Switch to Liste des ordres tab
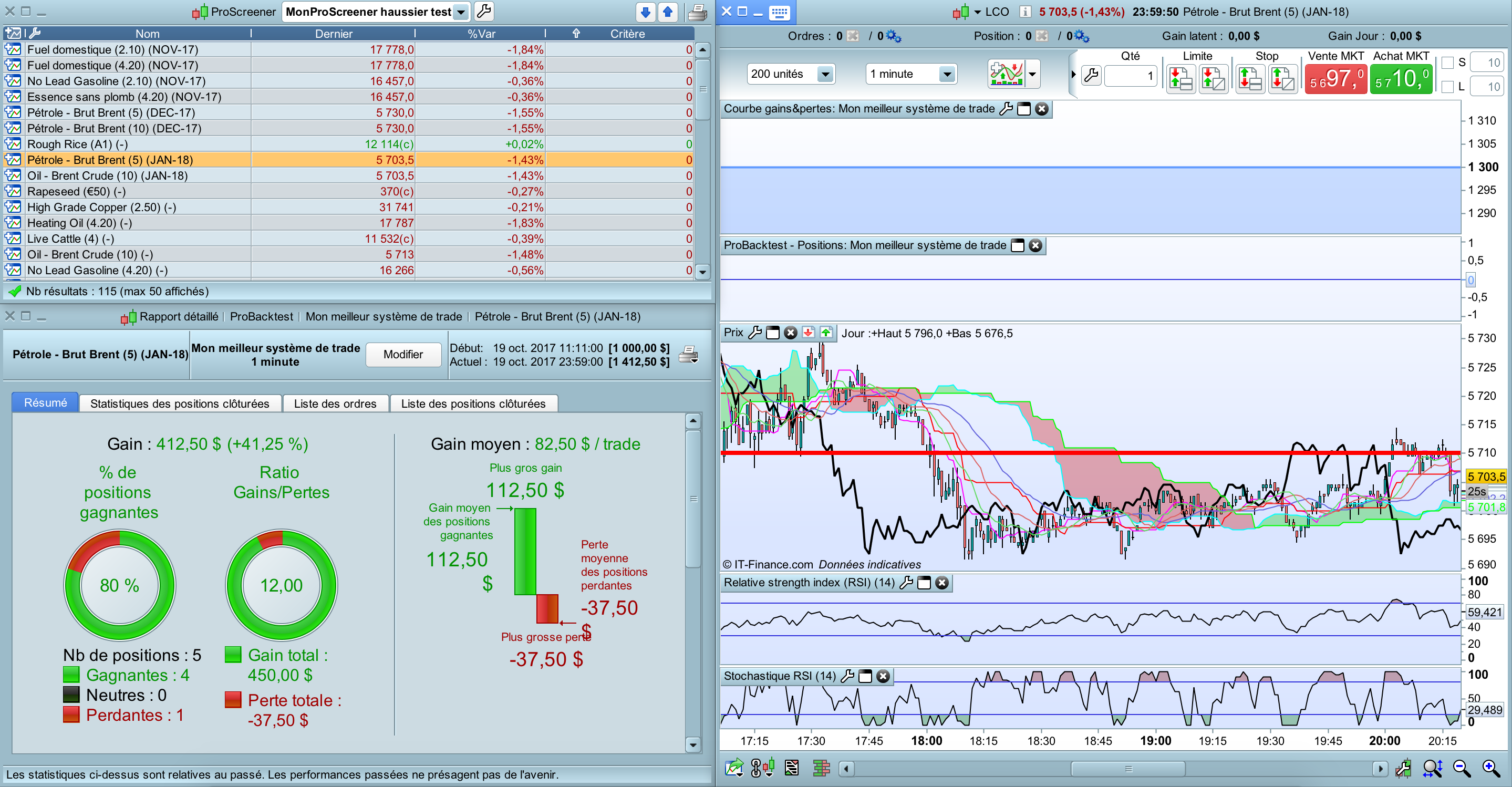This screenshot has height=787, width=1512. 335,404
